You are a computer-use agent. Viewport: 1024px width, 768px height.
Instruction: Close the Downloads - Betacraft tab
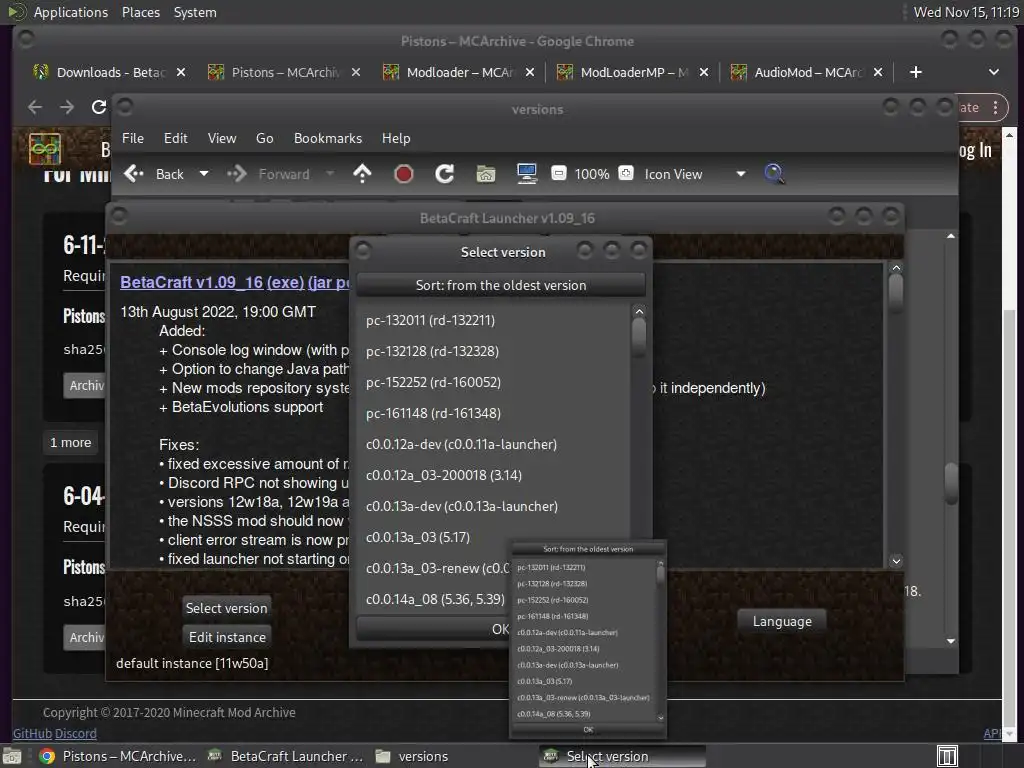[x=181, y=72]
